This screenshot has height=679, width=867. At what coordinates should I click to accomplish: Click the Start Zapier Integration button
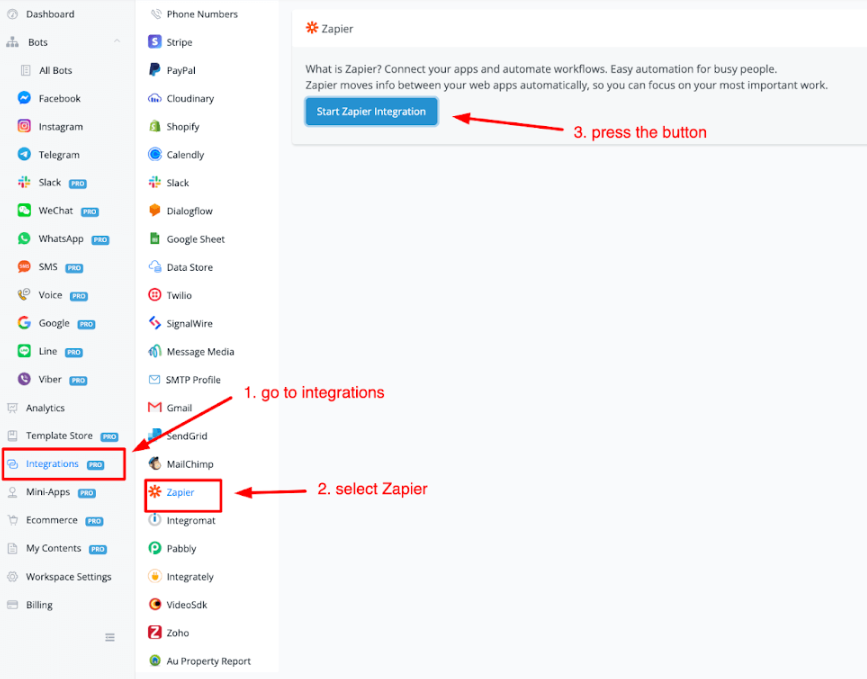pyautogui.click(x=371, y=111)
